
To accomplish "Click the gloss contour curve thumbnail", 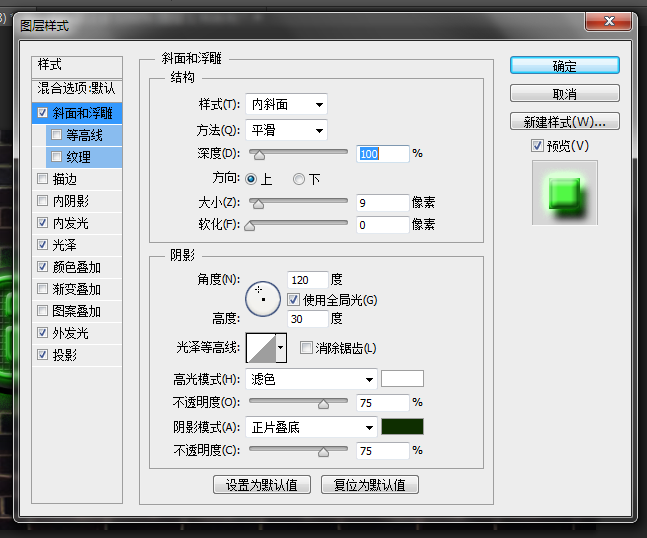I will 260,348.
